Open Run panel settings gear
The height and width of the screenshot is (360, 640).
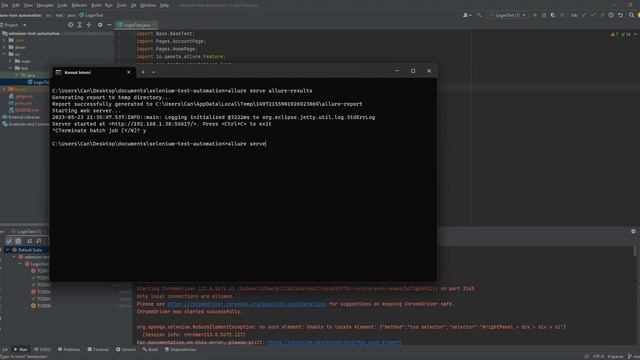coord(633,231)
